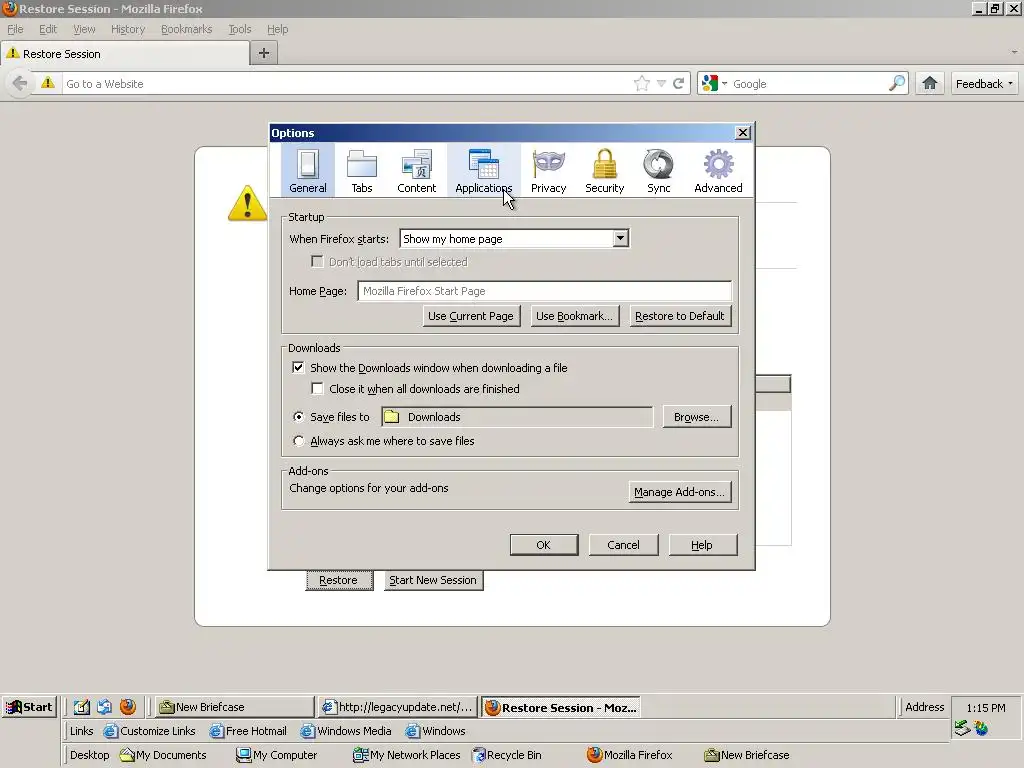Open My Documents from desktop toolbar

tap(163, 755)
